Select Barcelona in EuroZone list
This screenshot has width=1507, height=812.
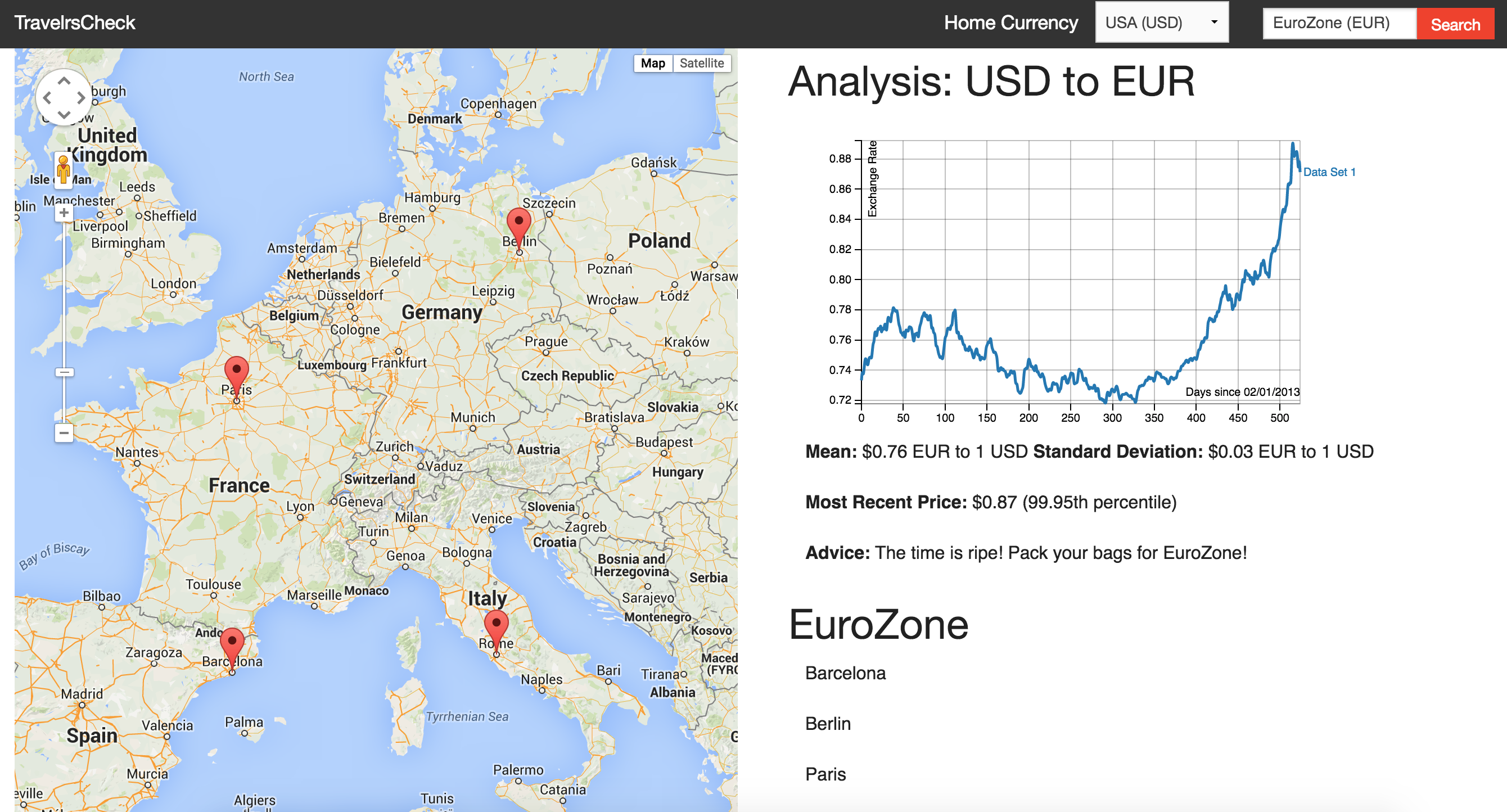tap(845, 673)
